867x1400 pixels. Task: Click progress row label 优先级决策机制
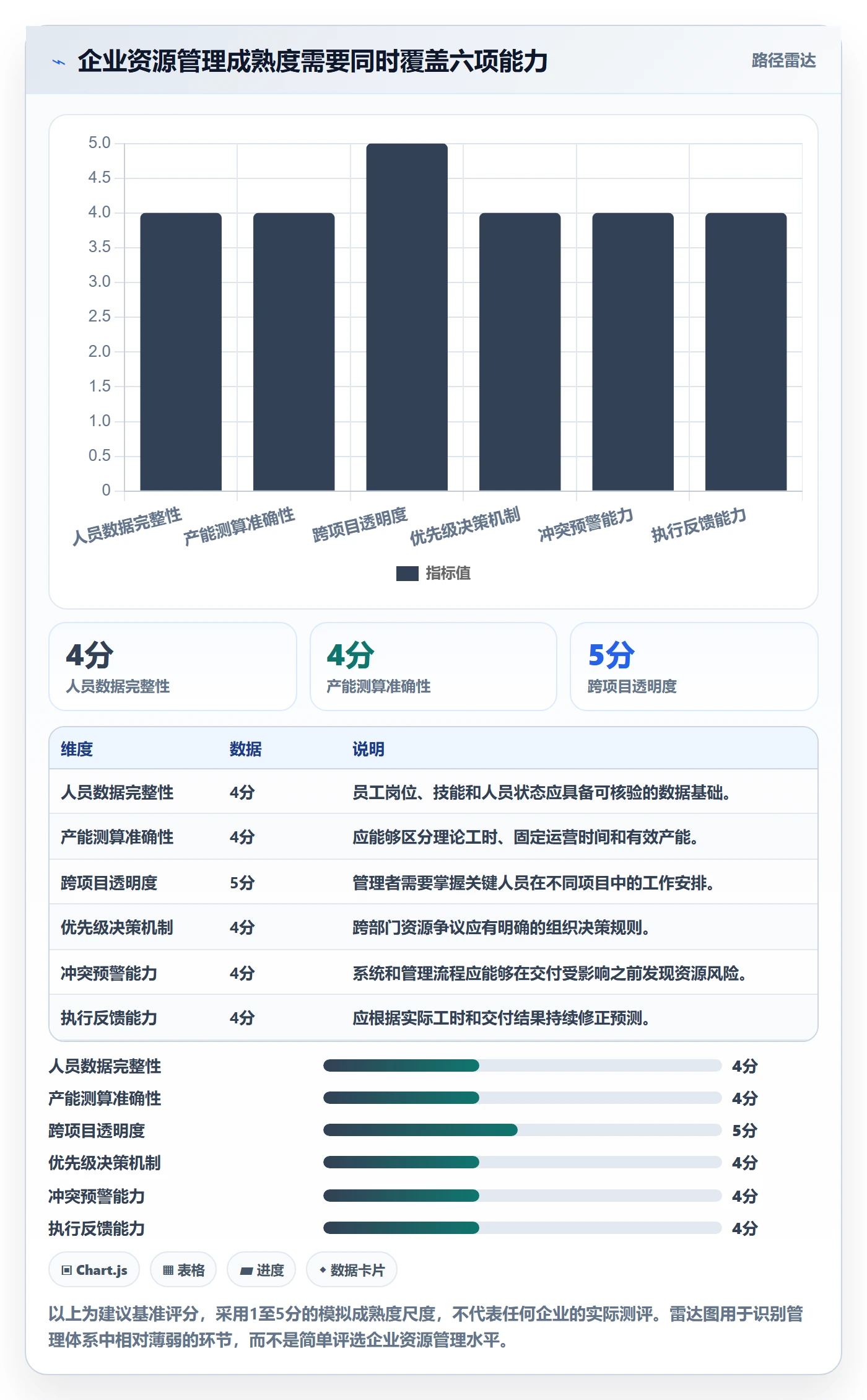click(105, 1163)
